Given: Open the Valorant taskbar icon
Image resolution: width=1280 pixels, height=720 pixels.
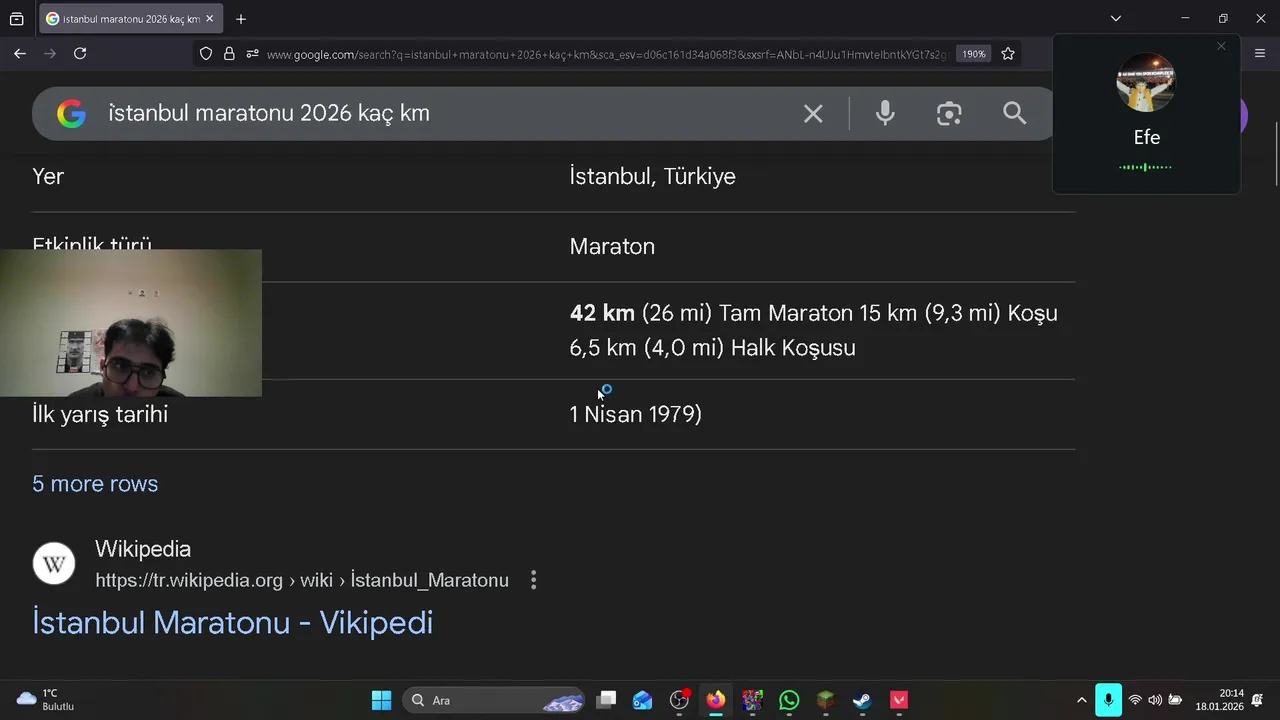Looking at the screenshot, I should coord(899,700).
